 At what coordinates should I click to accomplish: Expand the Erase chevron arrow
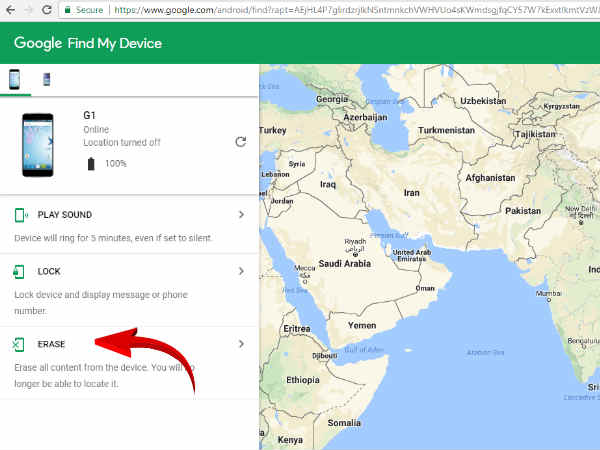241,344
